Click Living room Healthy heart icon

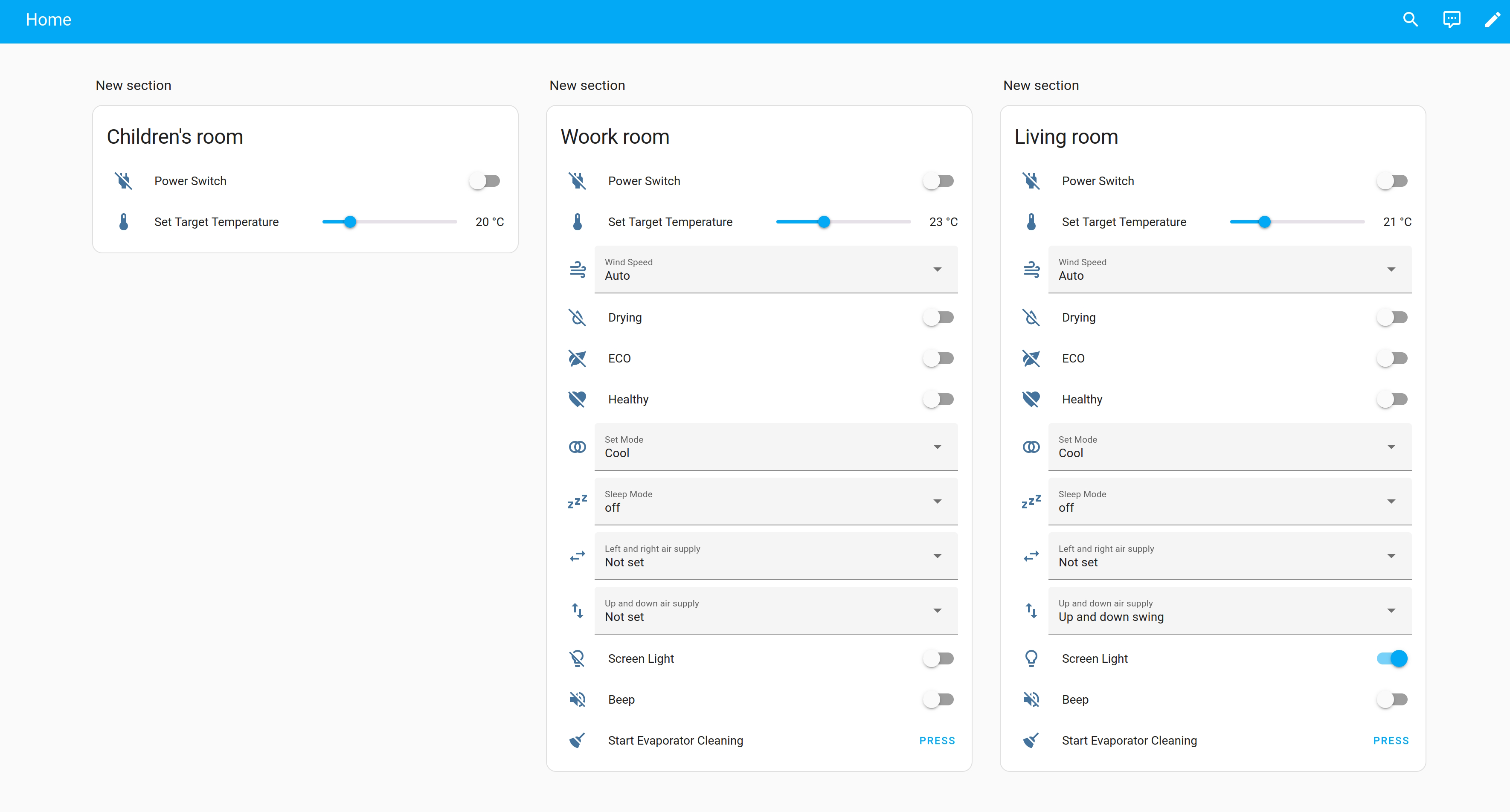pyautogui.click(x=1031, y=400)
